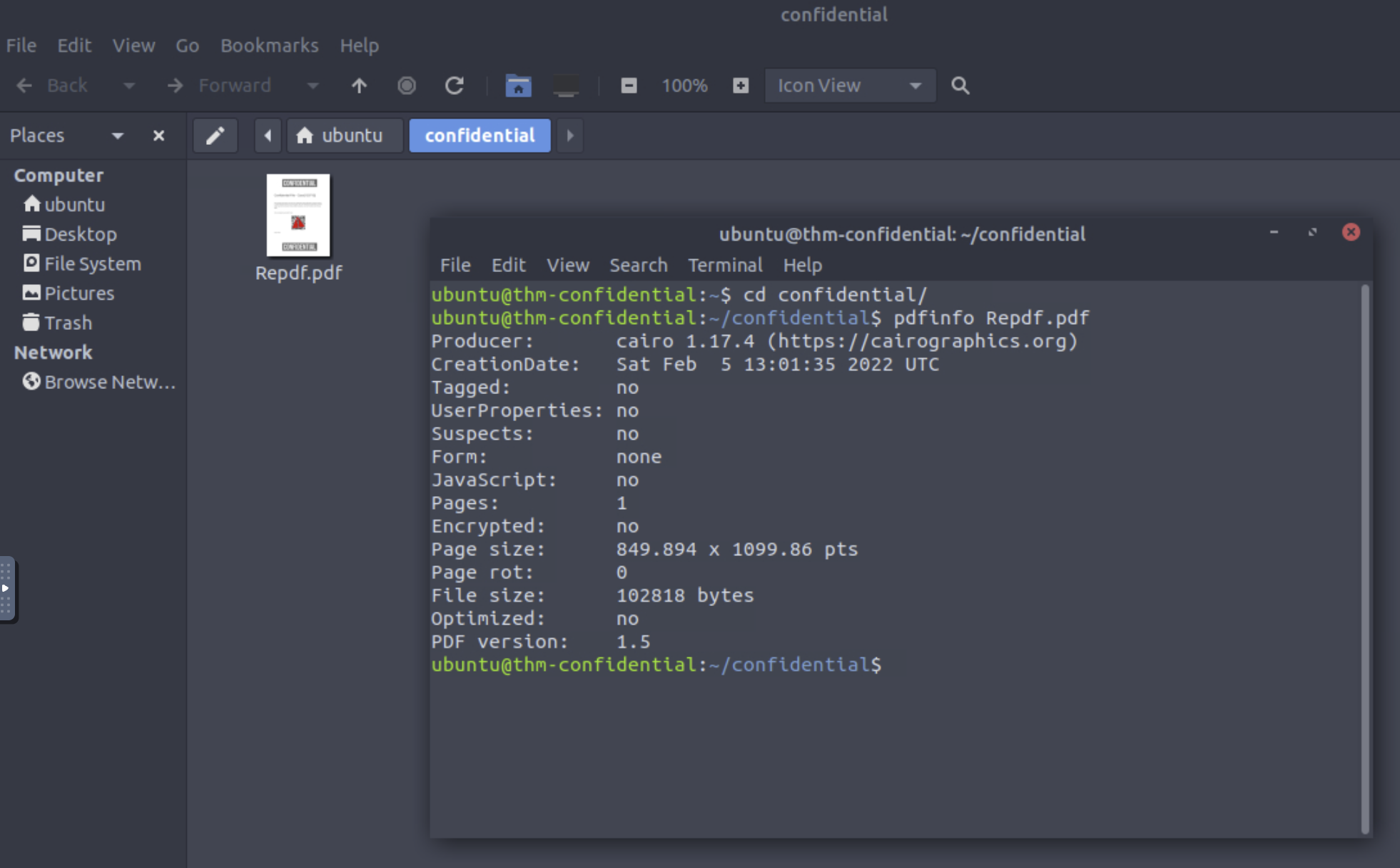This screenshot has height=868, width=1400.
Task: Close the Places sidebar
Action: pos(158,136)
